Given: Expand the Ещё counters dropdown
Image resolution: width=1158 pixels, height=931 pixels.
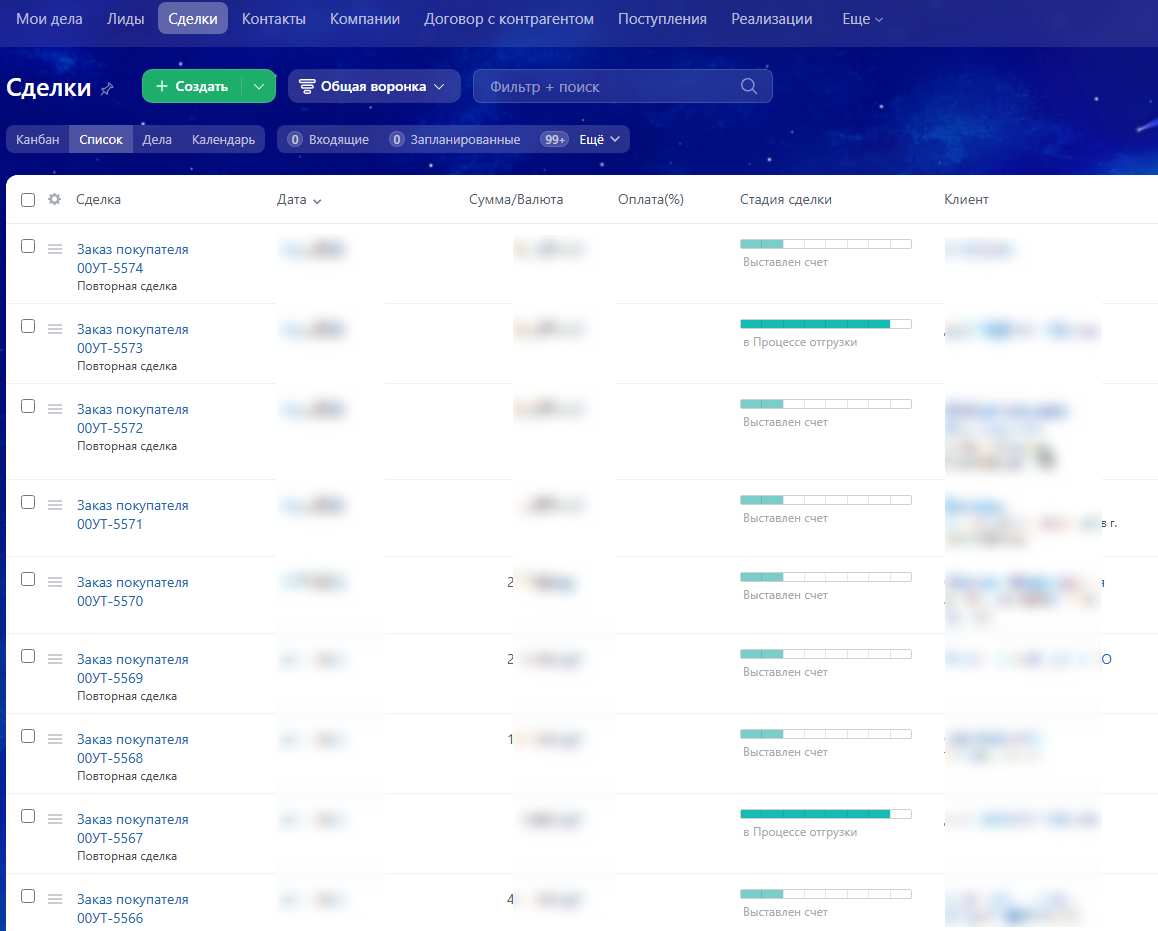Looking at the screenshot, I should point(600,140).
